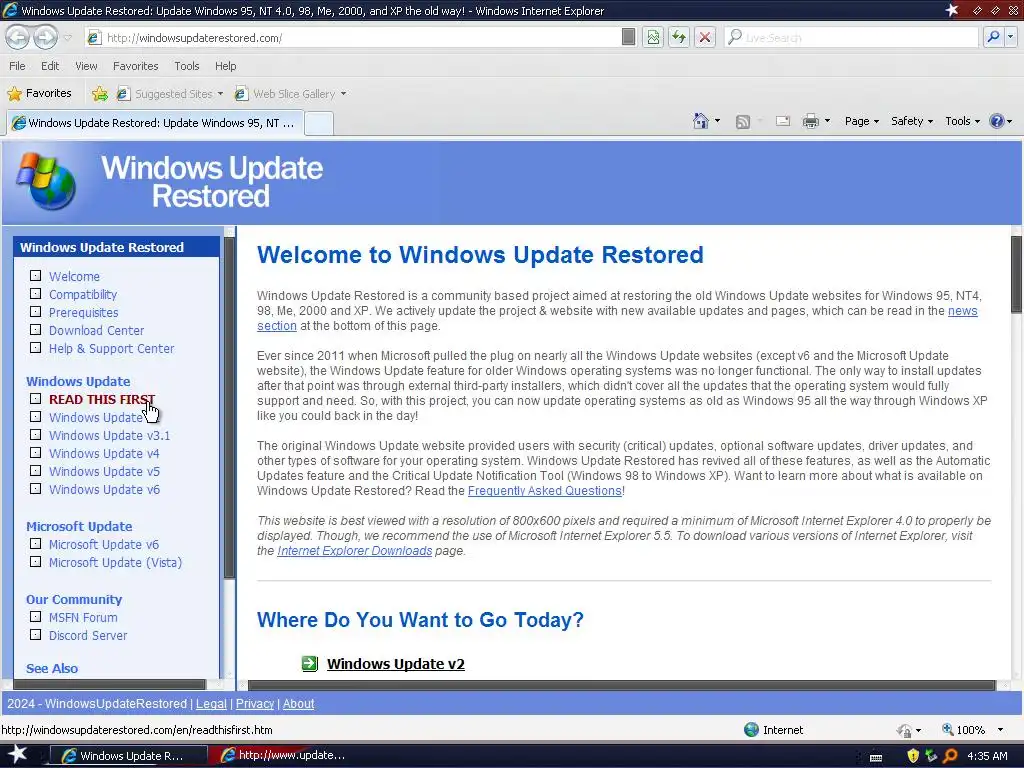Open the recent pages dropdown arrow
This screenshot has height=768, width=1024.
pos(68,38)
